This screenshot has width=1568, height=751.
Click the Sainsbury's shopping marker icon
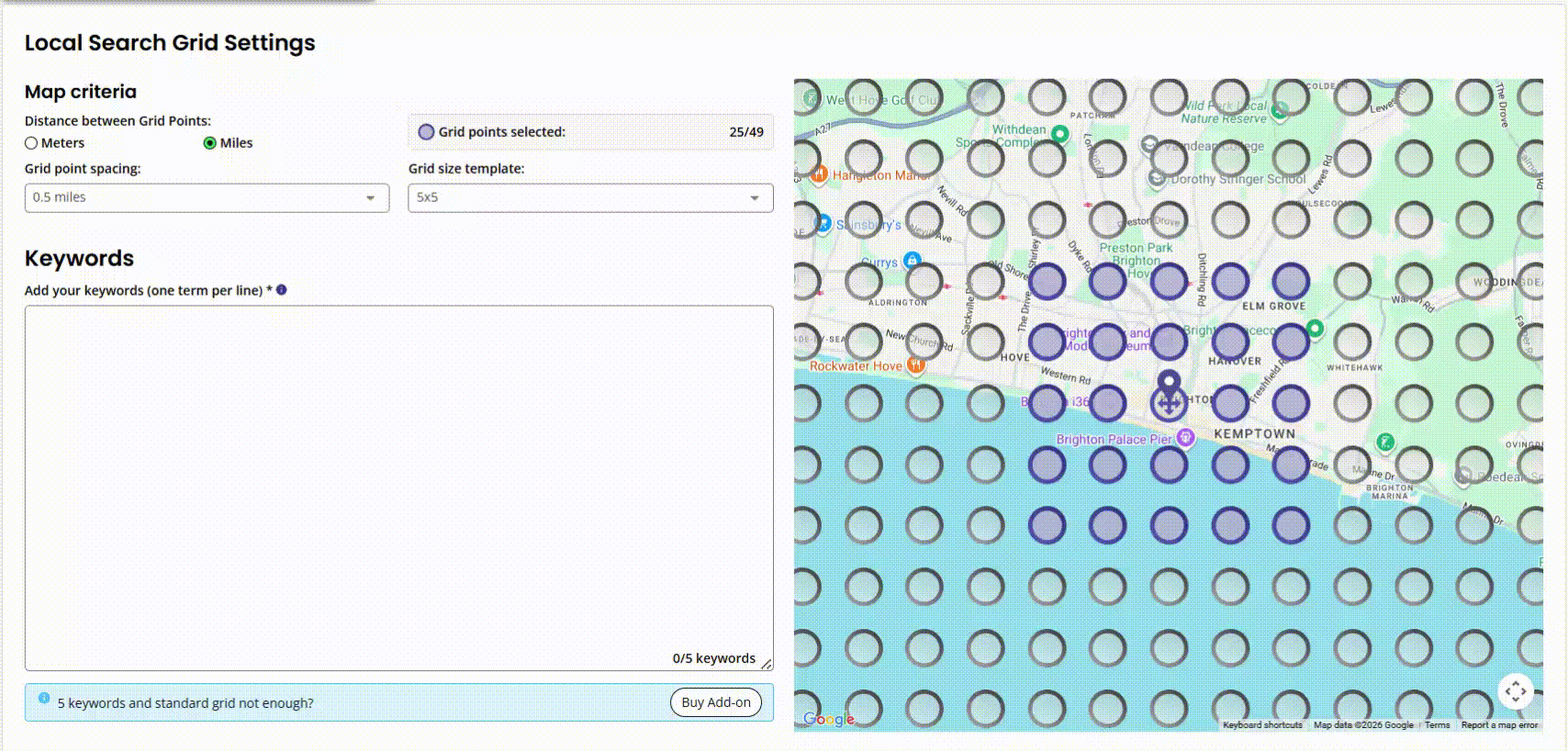tap(823, 222)
